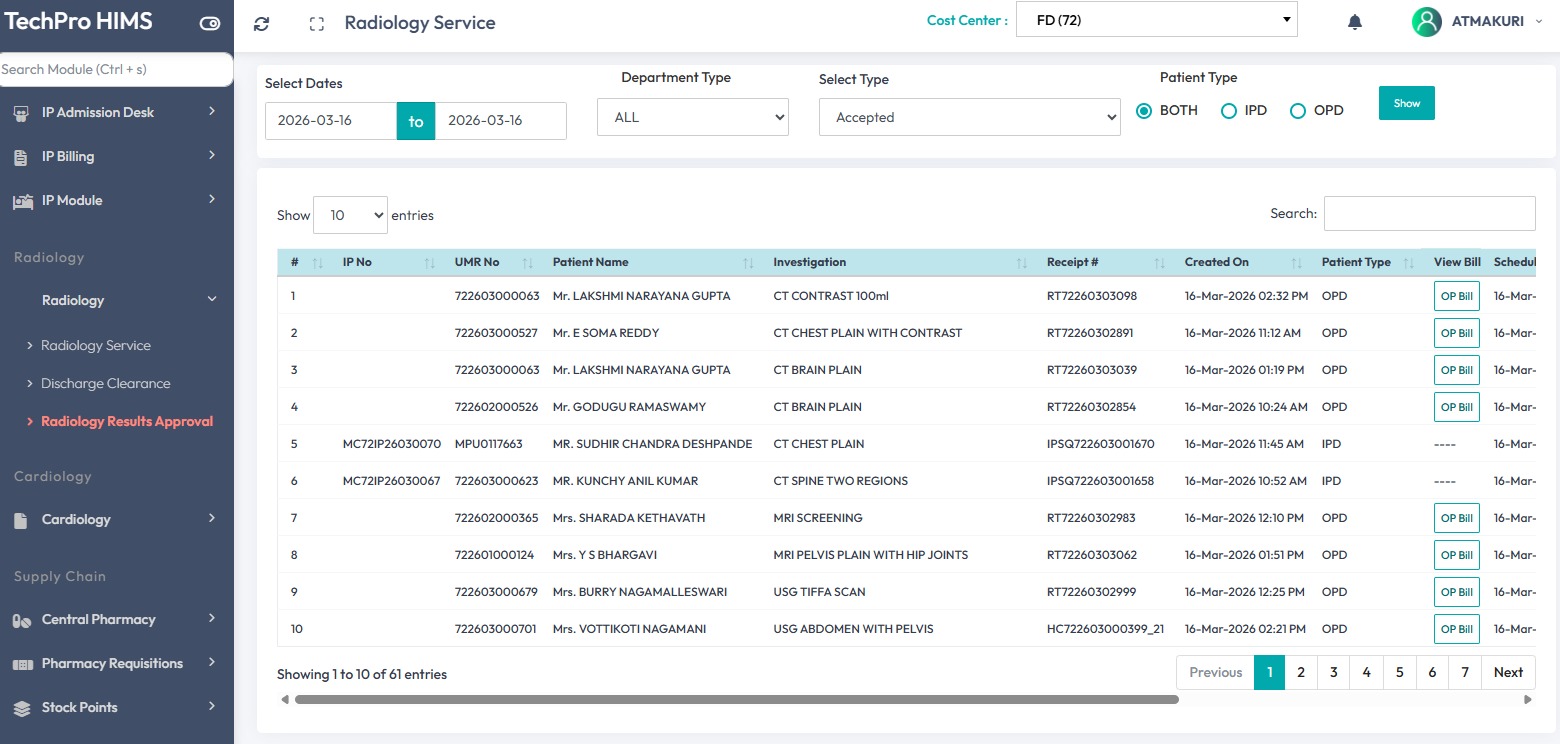Open the Department Type dropdown

692,117
